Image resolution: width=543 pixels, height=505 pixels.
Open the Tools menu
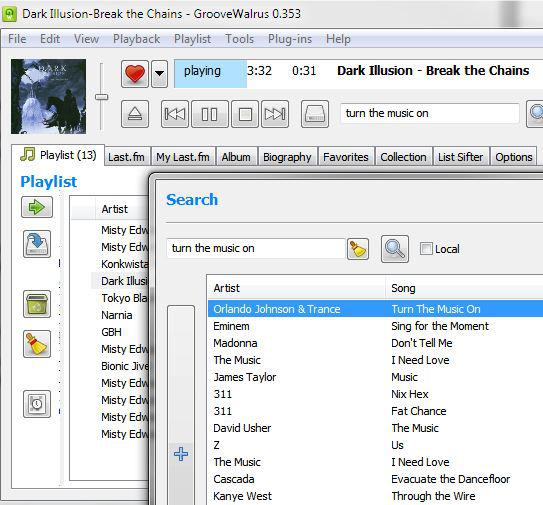[x=240, y=39]
